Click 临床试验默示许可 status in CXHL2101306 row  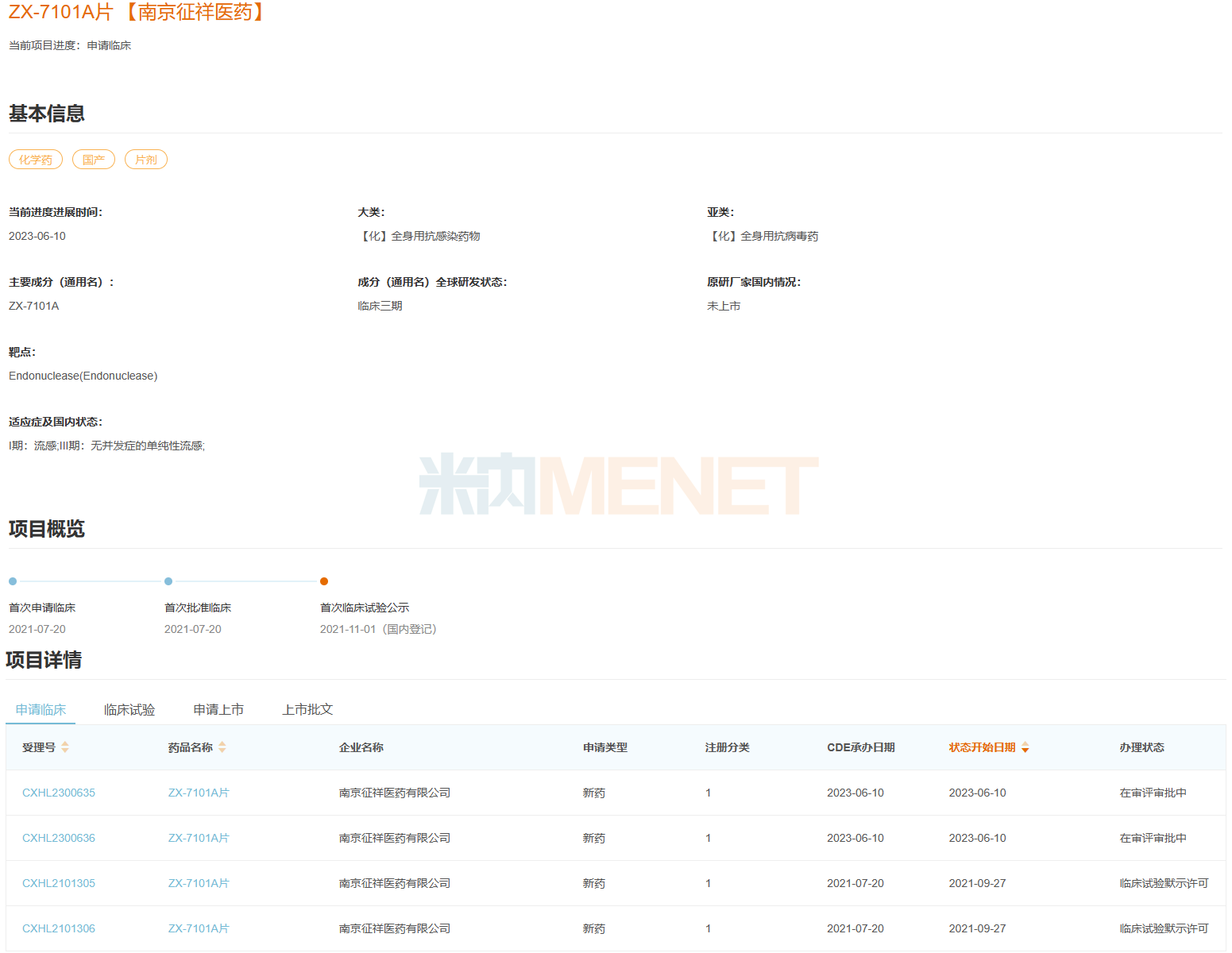(1164, 928)
